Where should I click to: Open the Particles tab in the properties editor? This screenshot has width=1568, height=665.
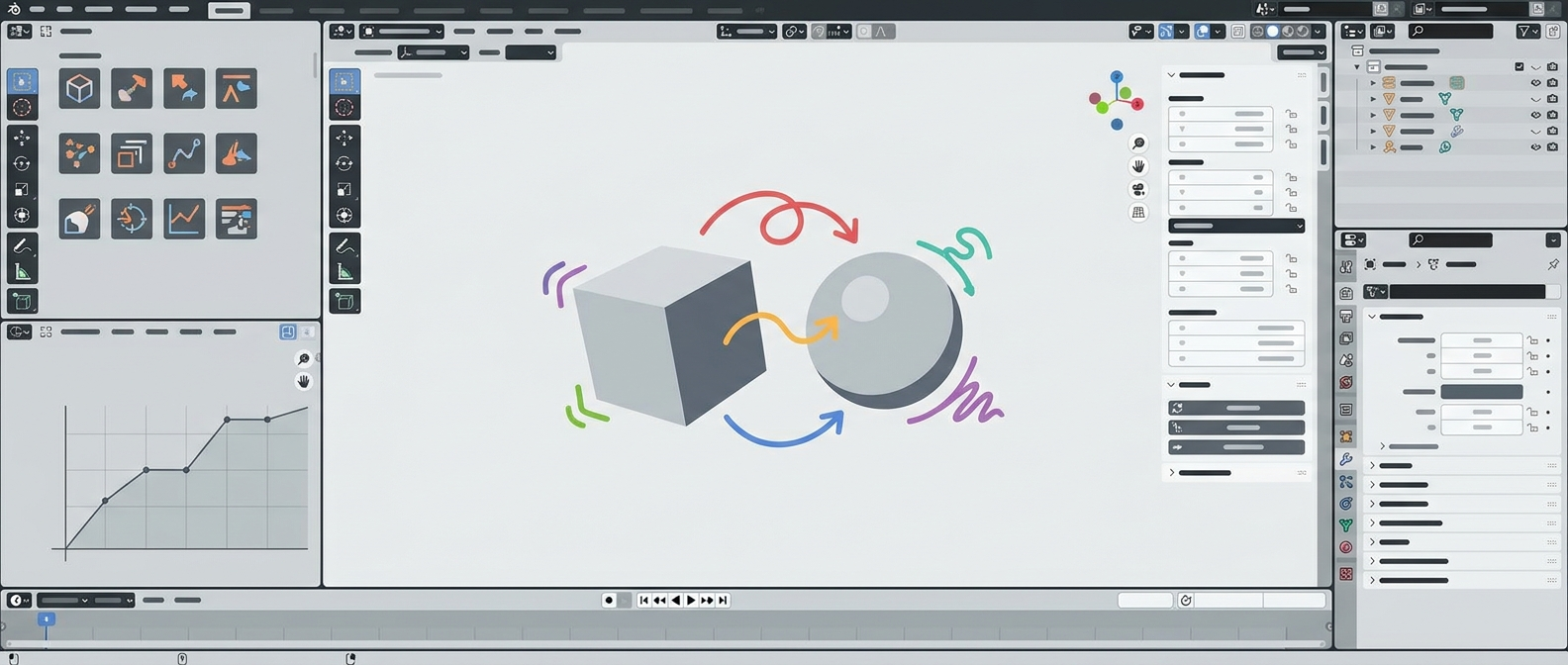[x=1346, y=482]
